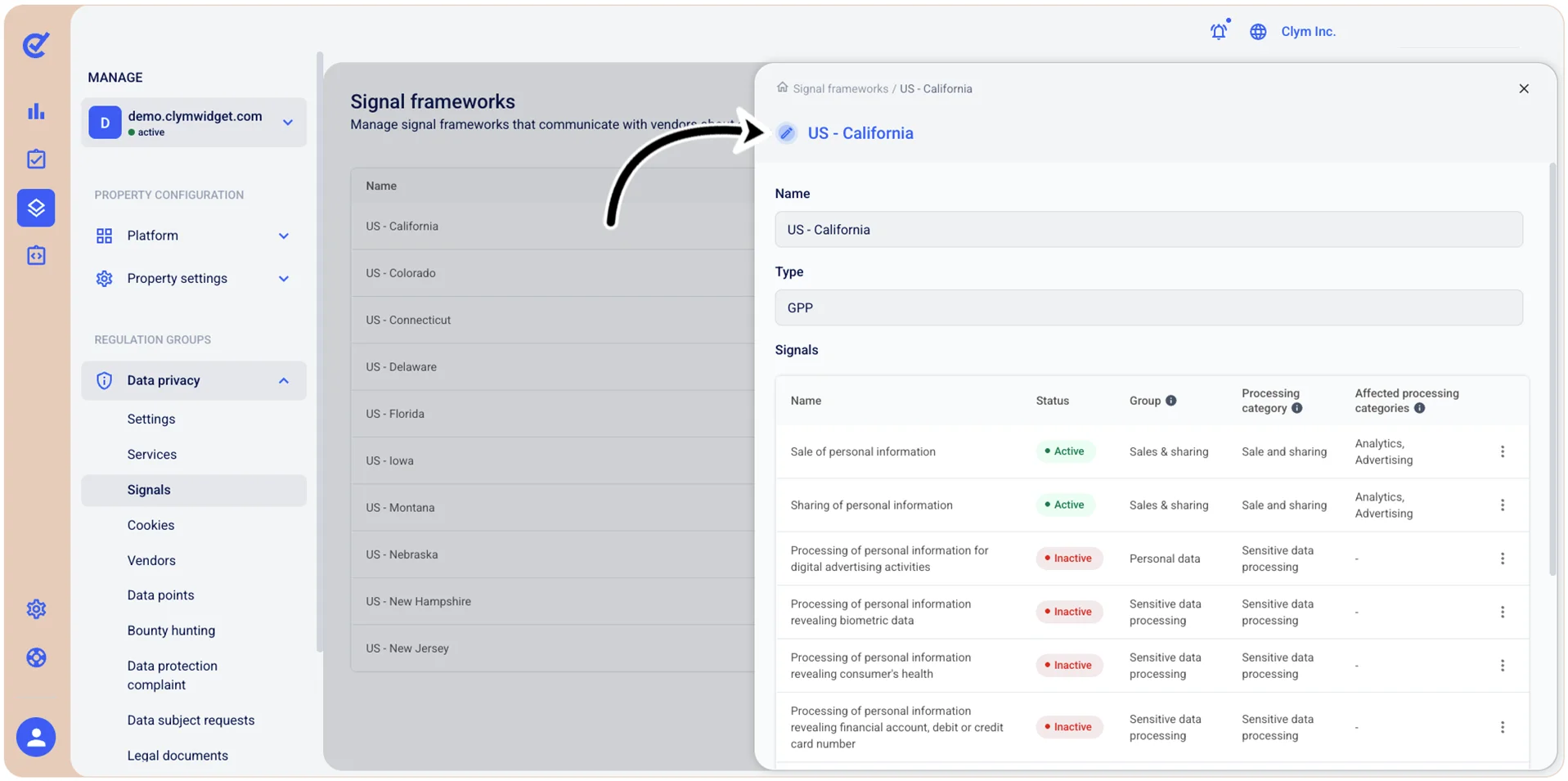Select US - Florida framework row

pyautogui.click(x=553, y=414)
